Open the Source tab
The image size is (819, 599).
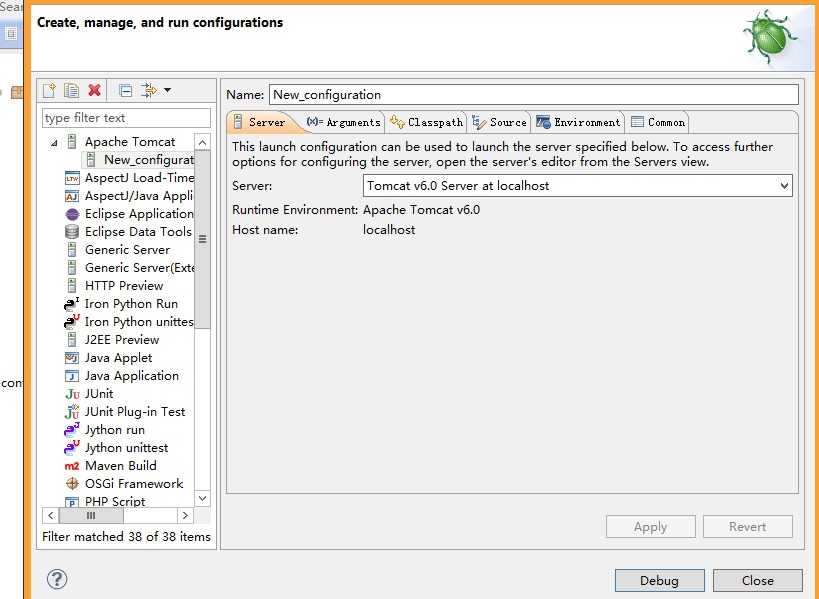(499, 122)
